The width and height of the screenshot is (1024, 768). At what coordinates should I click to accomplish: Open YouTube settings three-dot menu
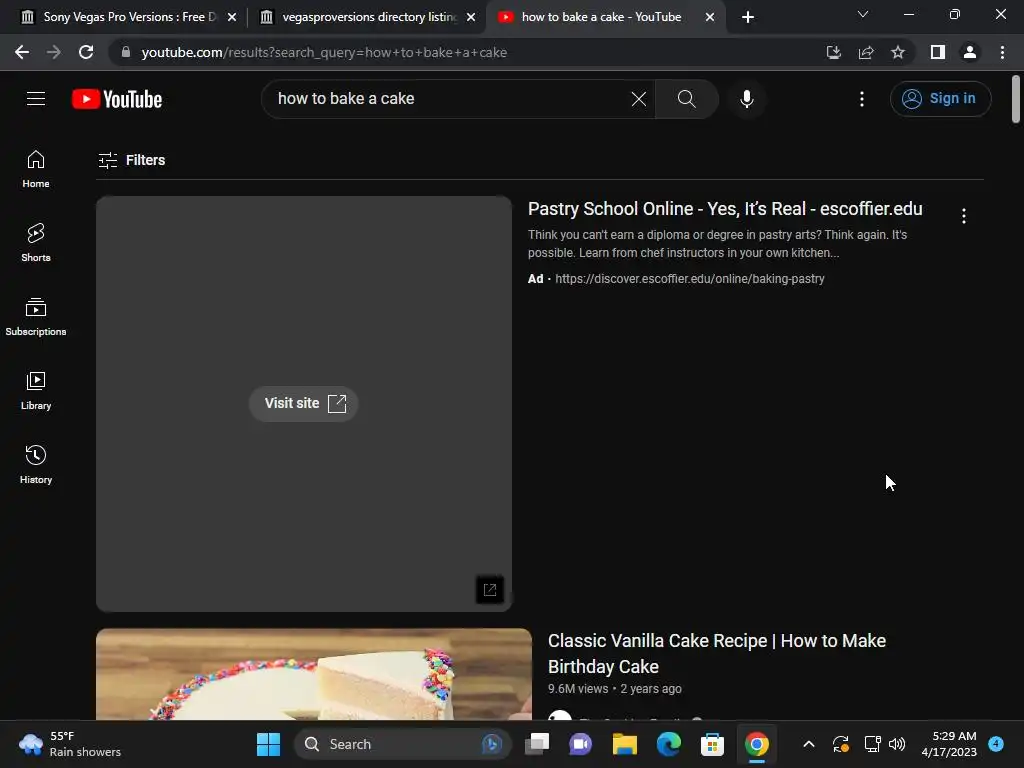click(862, 99)
